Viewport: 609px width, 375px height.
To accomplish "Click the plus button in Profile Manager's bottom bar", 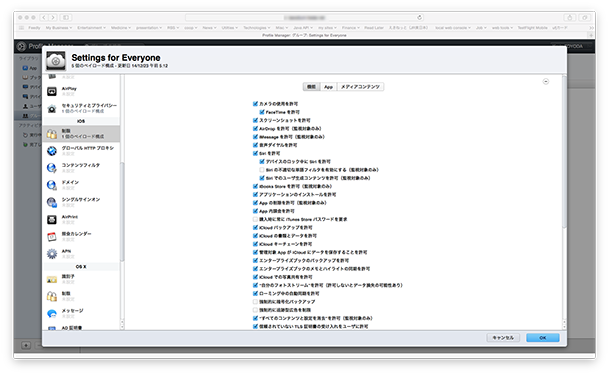I will [x=26, y=345].
